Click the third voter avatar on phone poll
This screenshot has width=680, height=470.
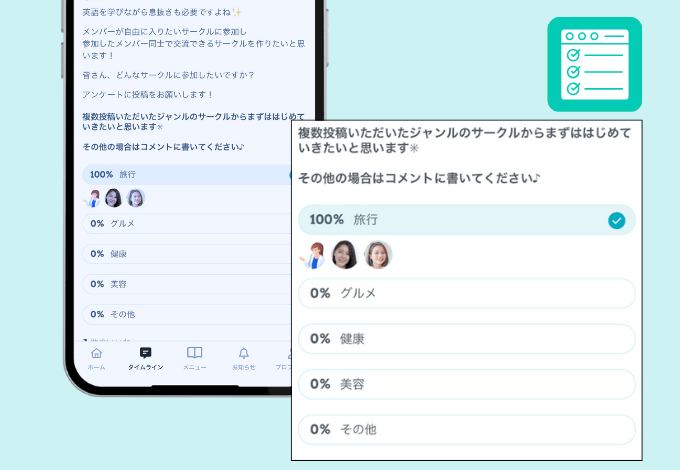tap(136, 198)
